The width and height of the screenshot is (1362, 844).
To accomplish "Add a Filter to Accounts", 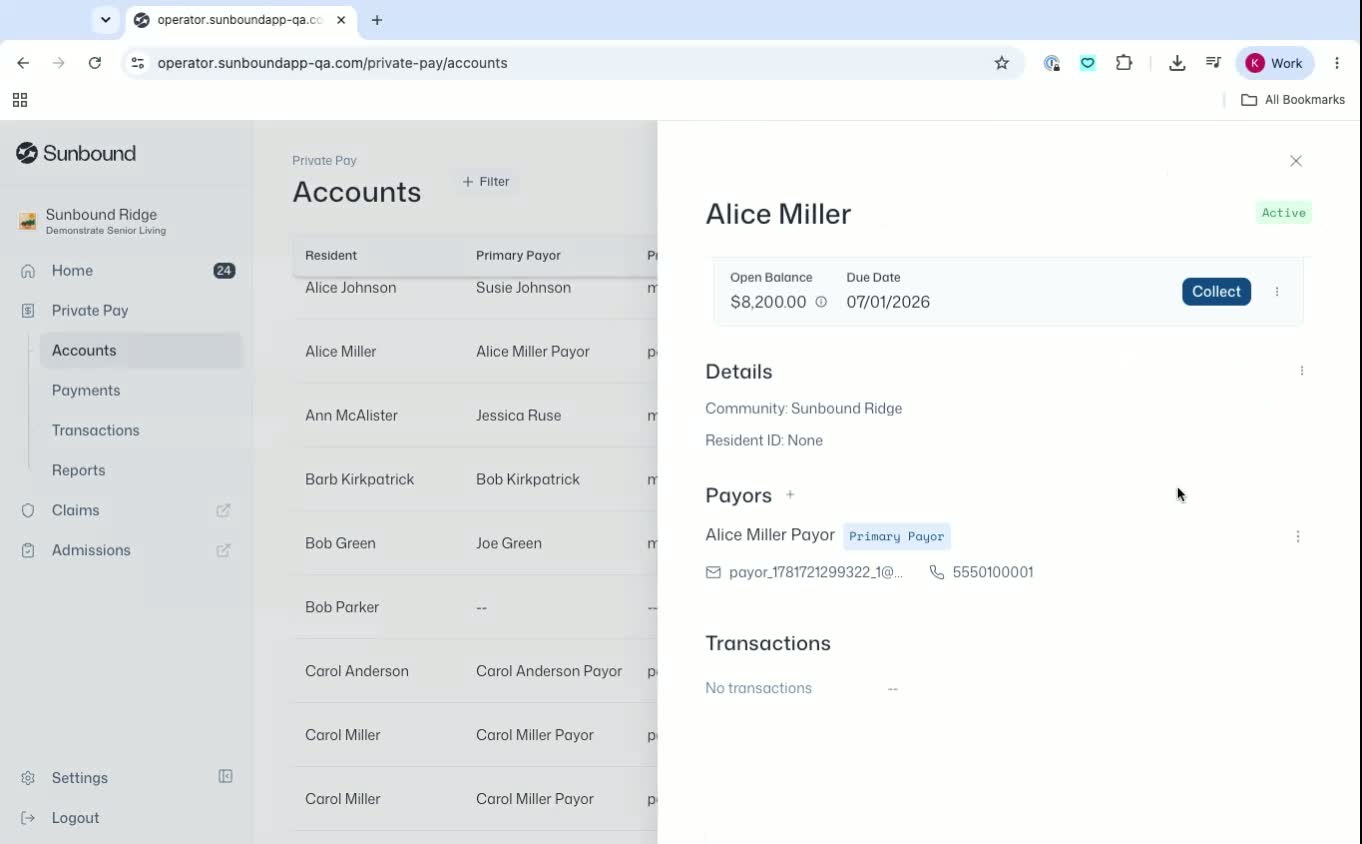I will pos(486,182).
